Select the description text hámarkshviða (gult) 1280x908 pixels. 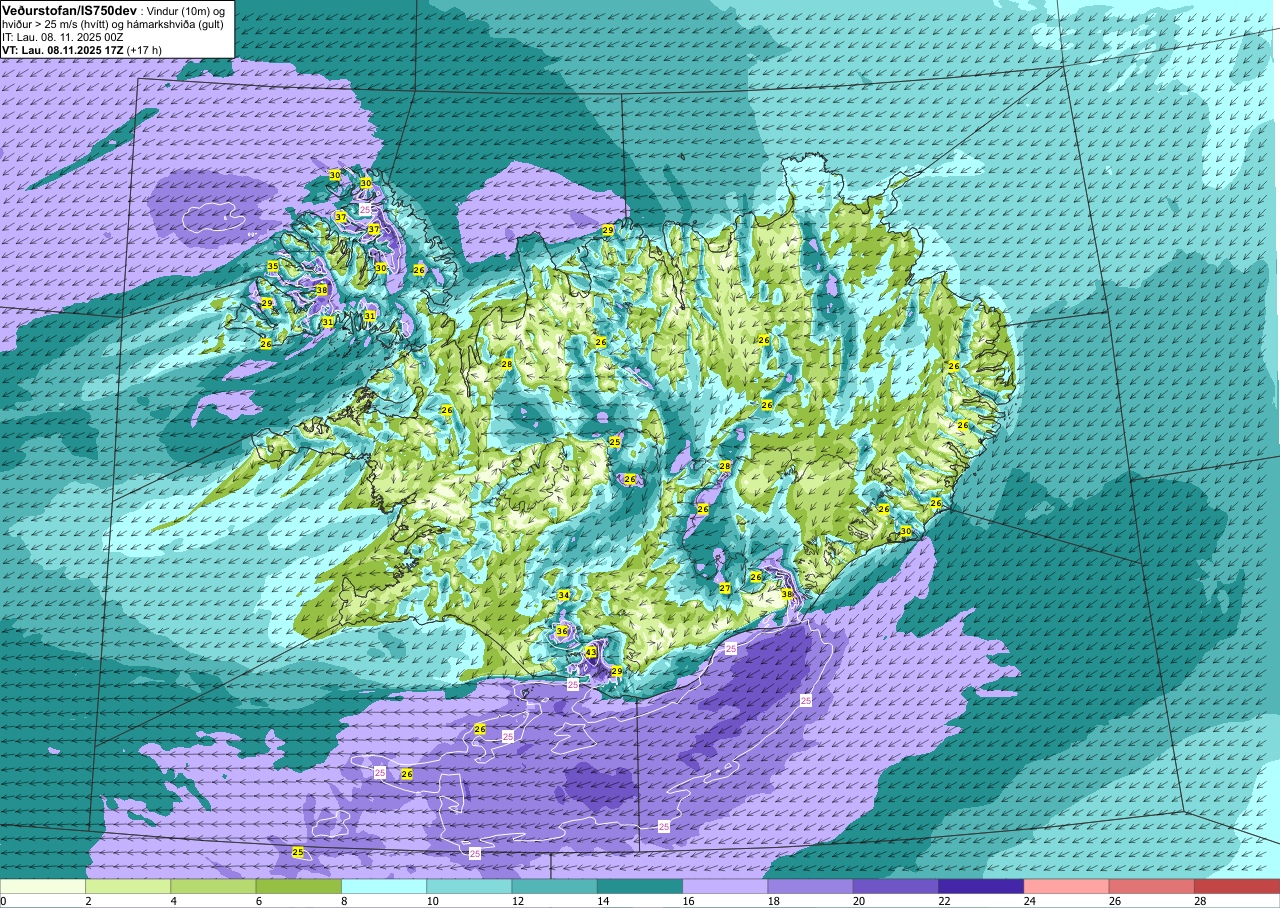[x=170, y=24]
